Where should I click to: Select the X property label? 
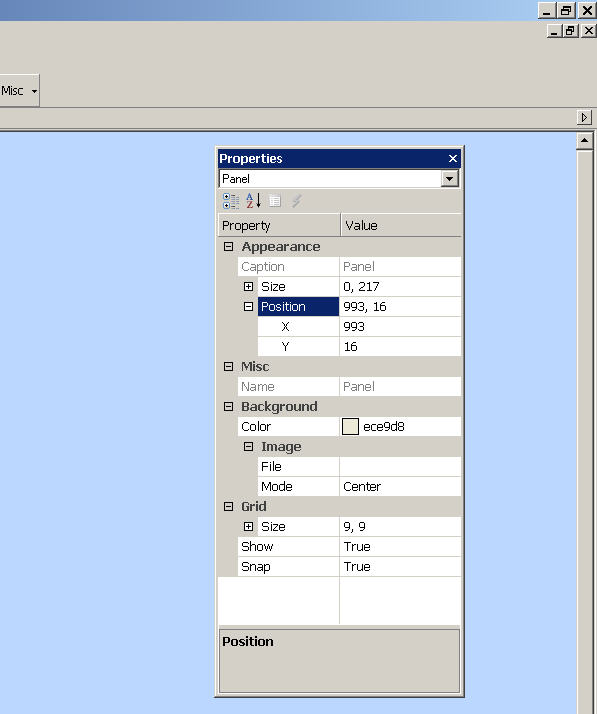point(298,326)
